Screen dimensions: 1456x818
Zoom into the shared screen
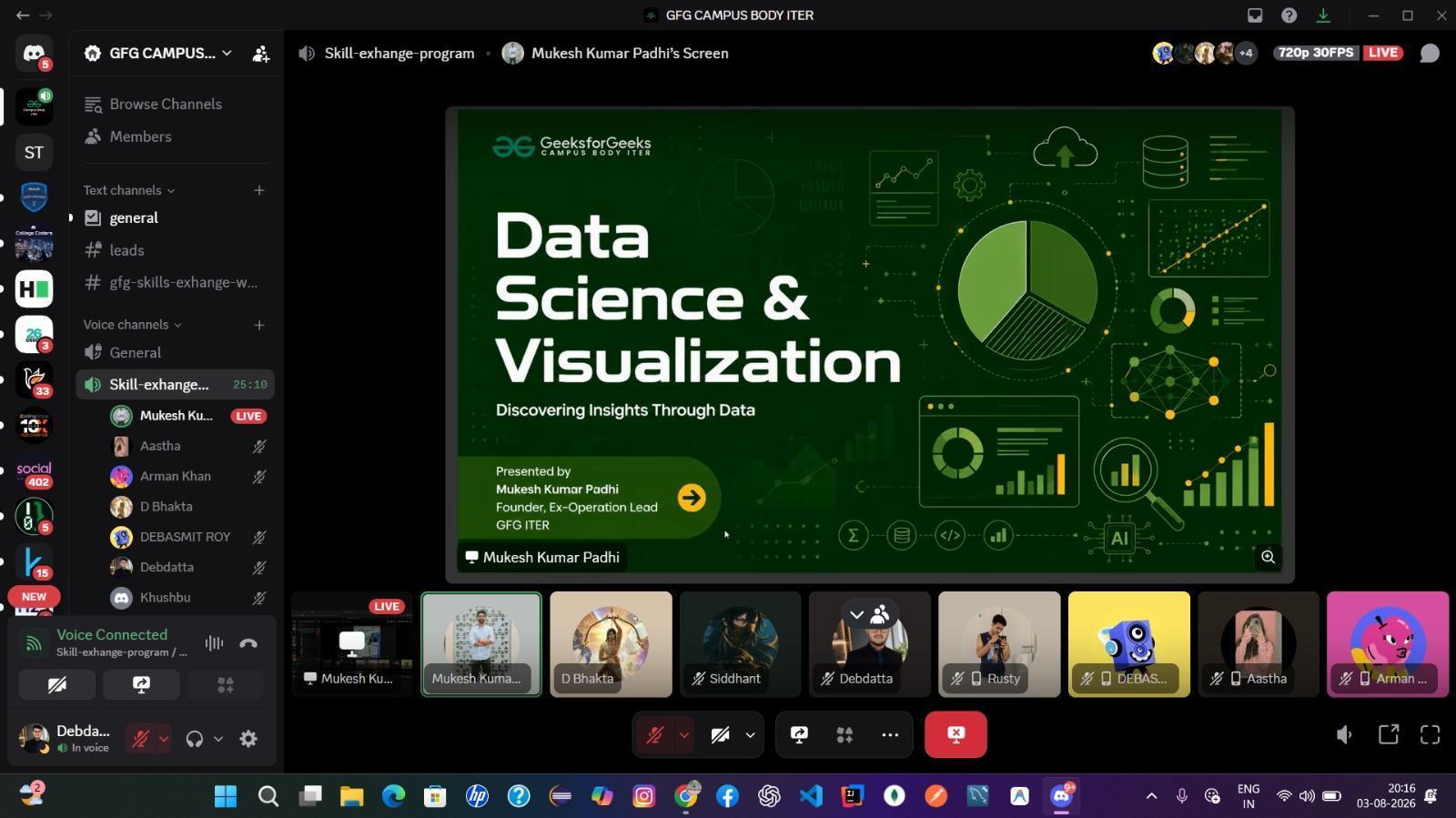[x=1268, y=557]
